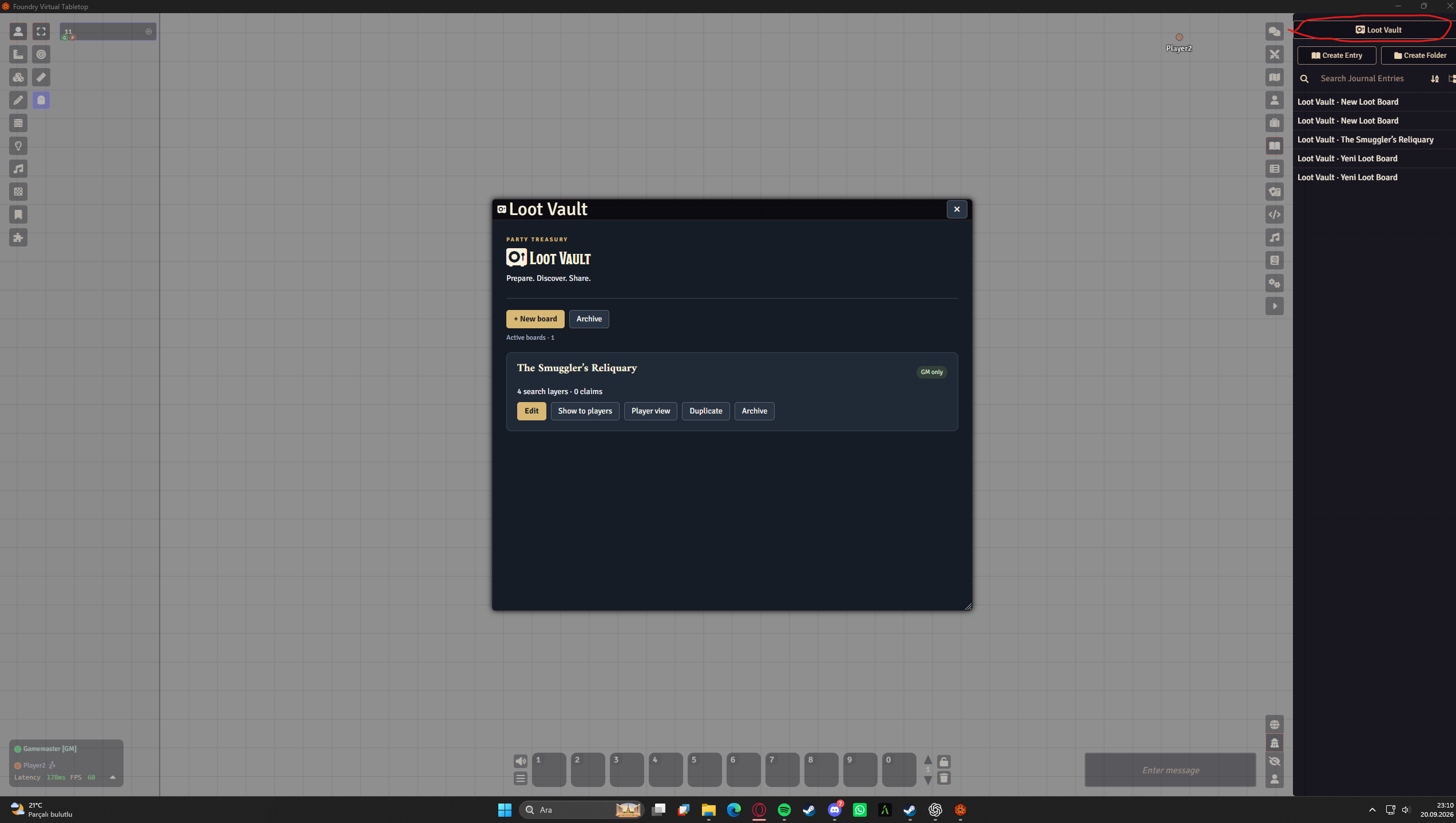The width and height of the screenshot is (1456, 823).
Task: Open Loot Vault · The Smuggler's Reliquary entry
Action: [1365, 140]
